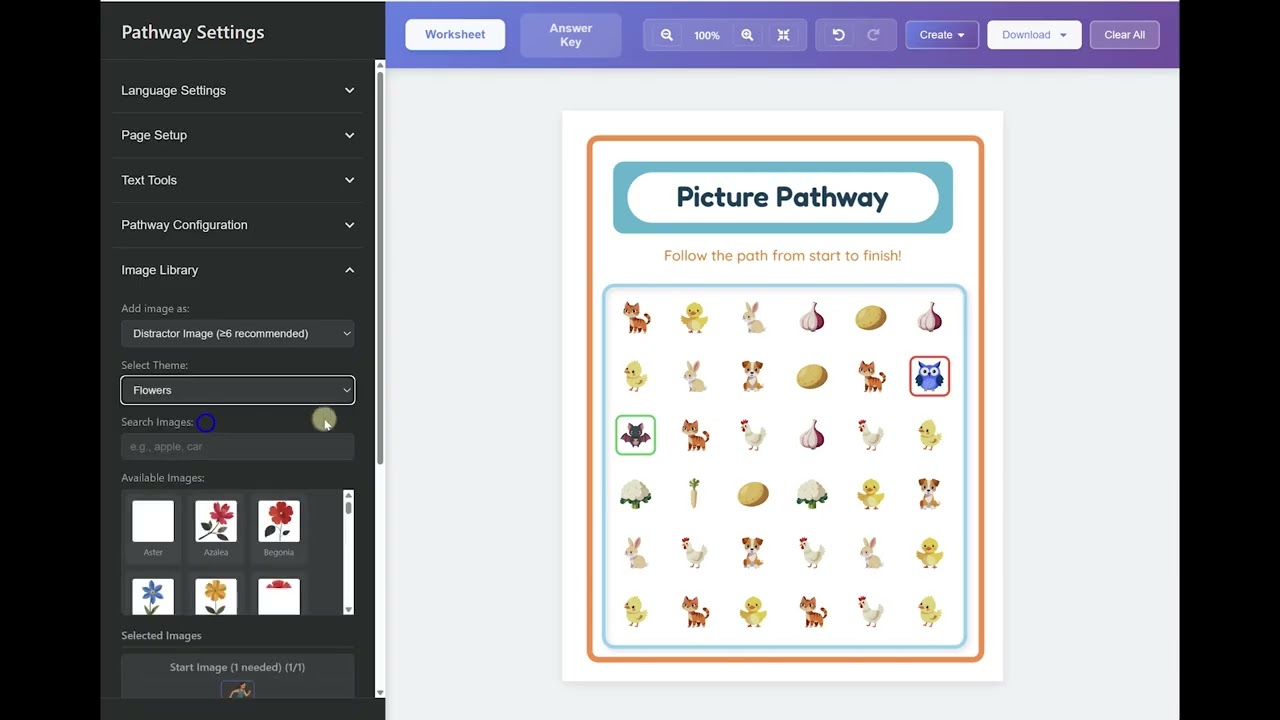Expand the Text Tools section
The width and height of the screenshot is (1280, 720).
238,180
